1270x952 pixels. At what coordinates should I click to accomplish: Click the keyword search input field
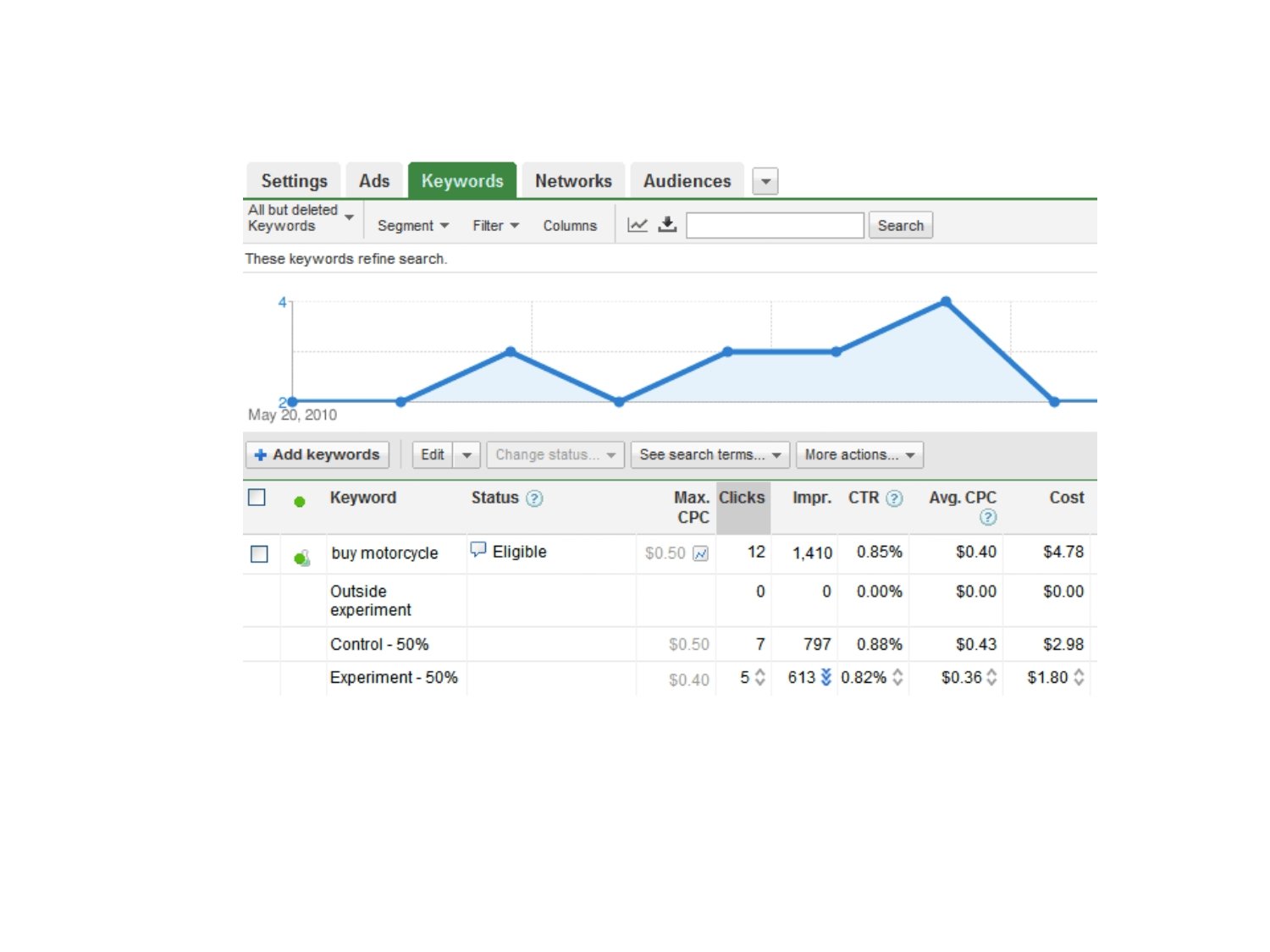click(775, 226)
